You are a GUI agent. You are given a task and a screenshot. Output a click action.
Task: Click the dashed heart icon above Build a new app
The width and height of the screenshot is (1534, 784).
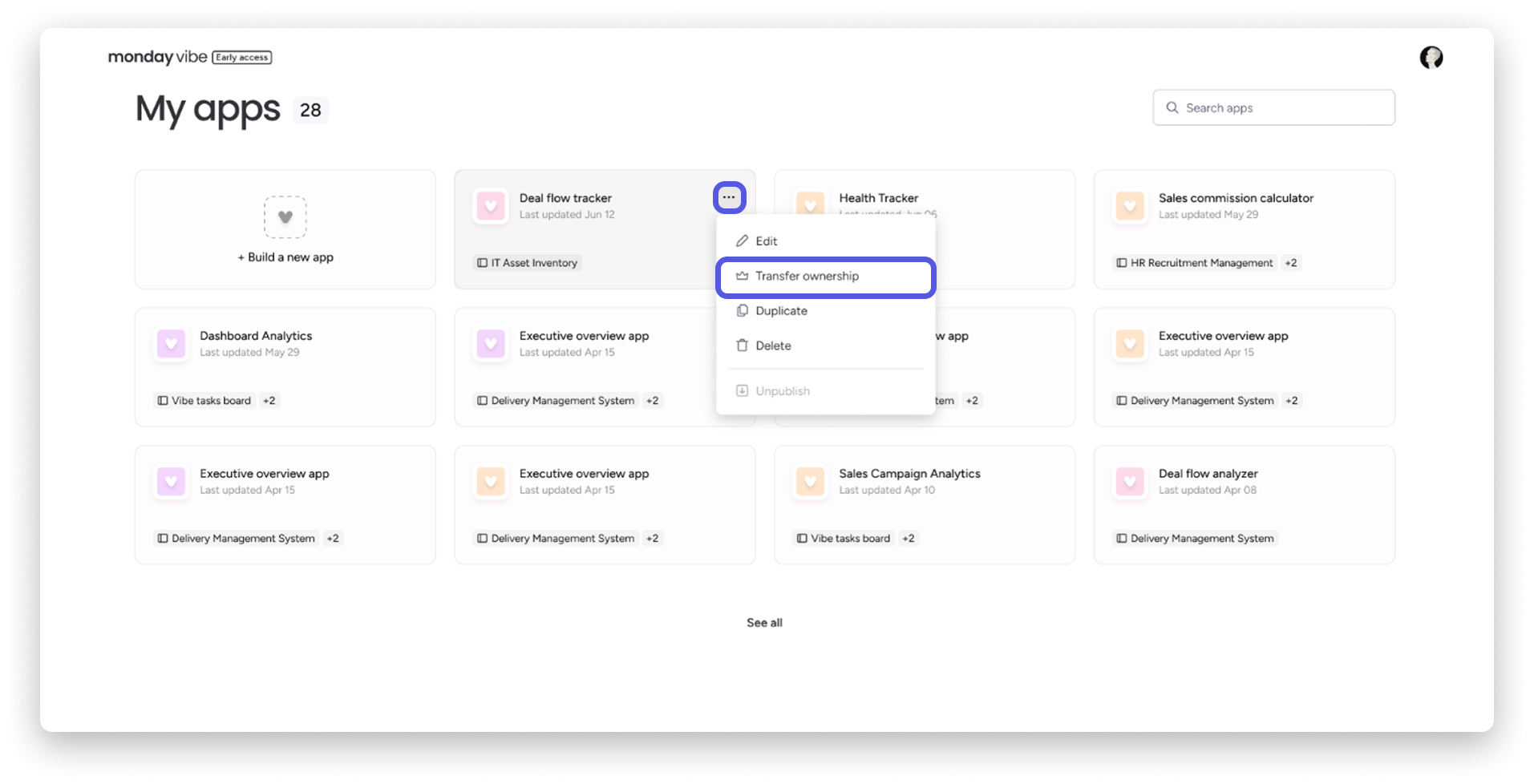click(285, 217)
